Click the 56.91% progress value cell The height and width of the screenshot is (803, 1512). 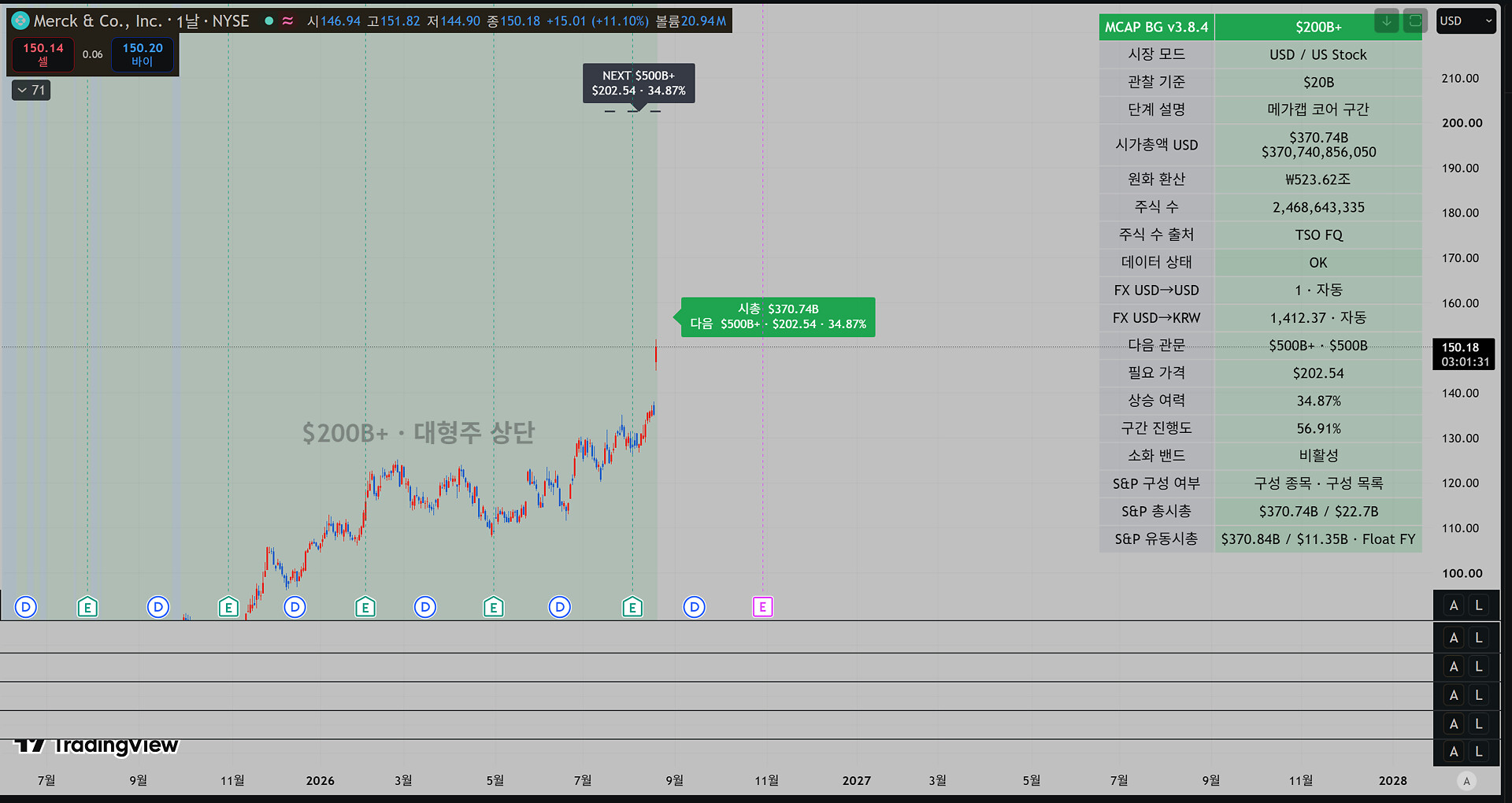tap(1318, 428)
